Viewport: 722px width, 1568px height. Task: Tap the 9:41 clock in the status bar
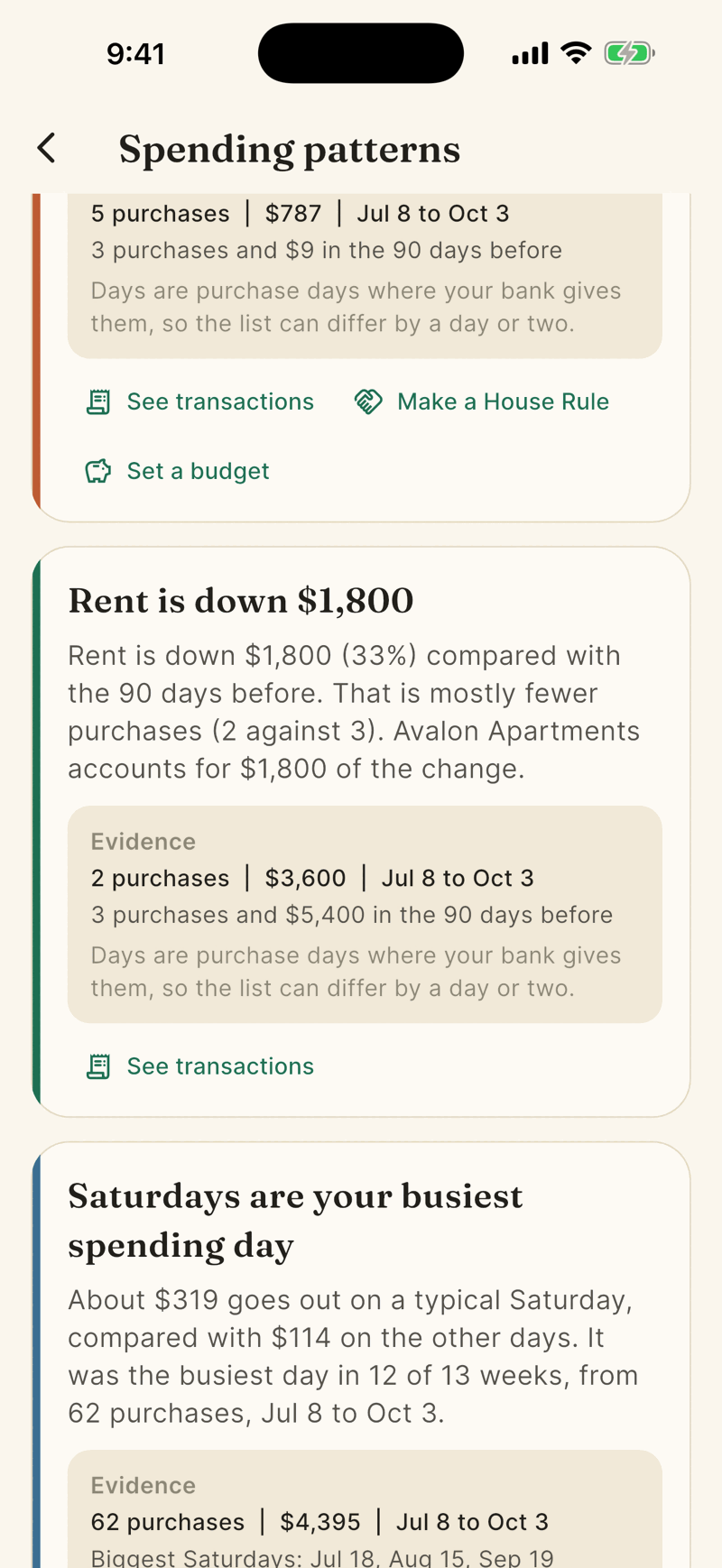point(136,54)
